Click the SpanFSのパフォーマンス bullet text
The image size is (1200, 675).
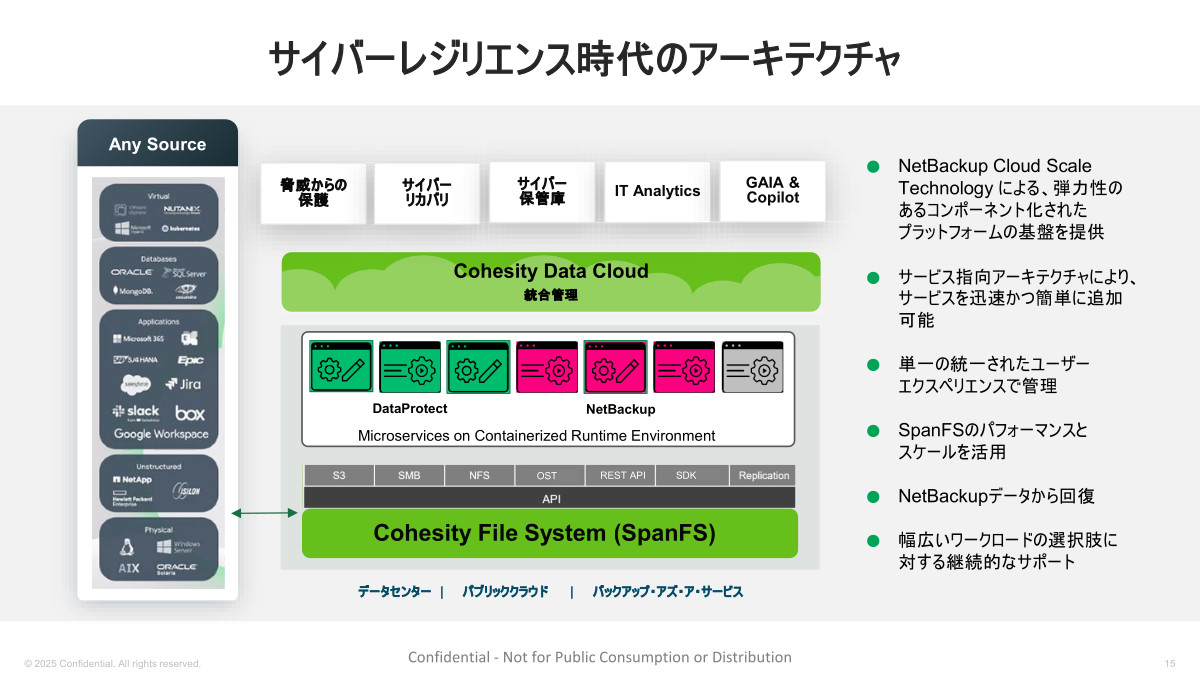[993, 431]
